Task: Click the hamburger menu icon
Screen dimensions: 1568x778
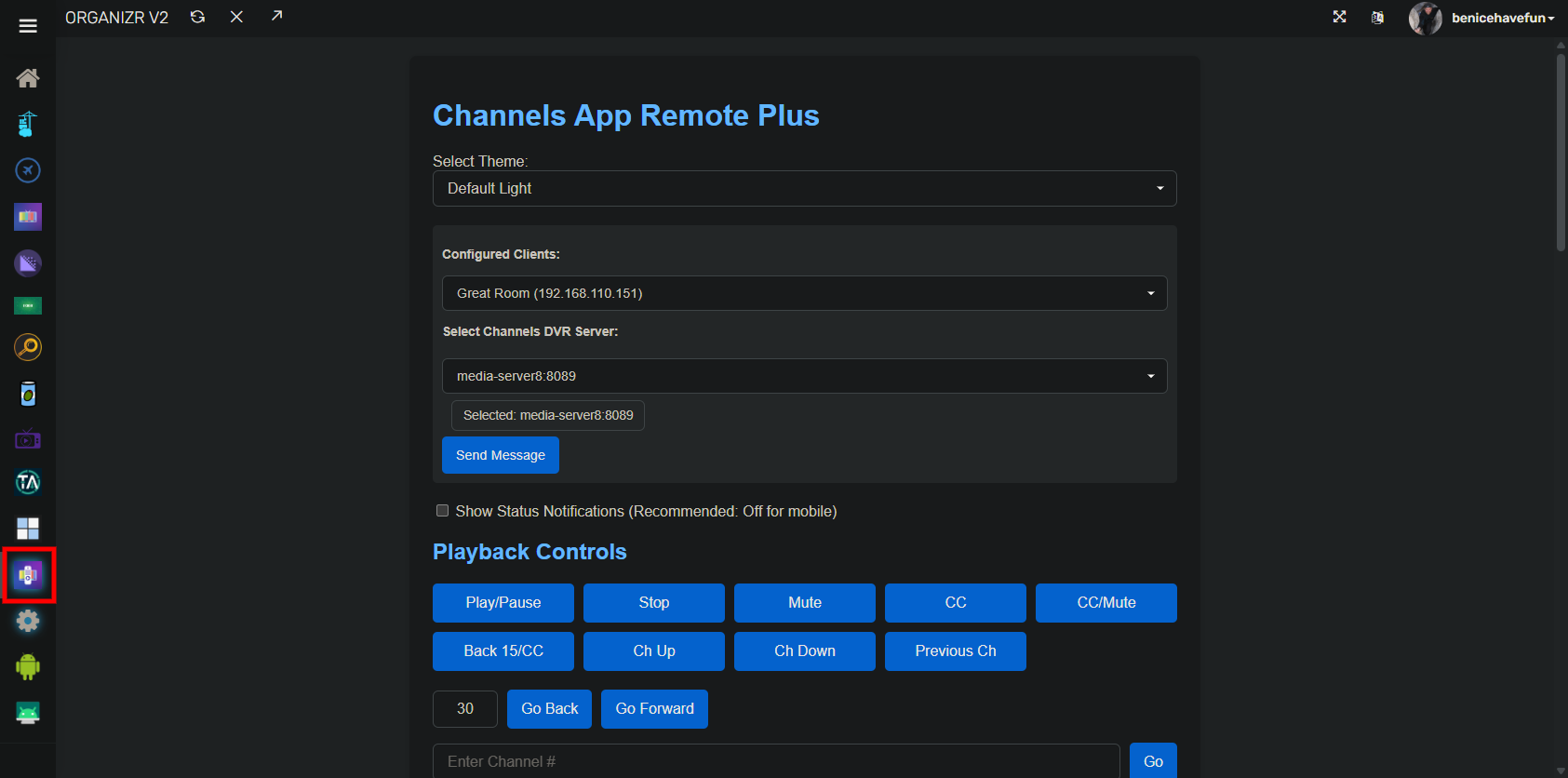Action: pos(28,26)
